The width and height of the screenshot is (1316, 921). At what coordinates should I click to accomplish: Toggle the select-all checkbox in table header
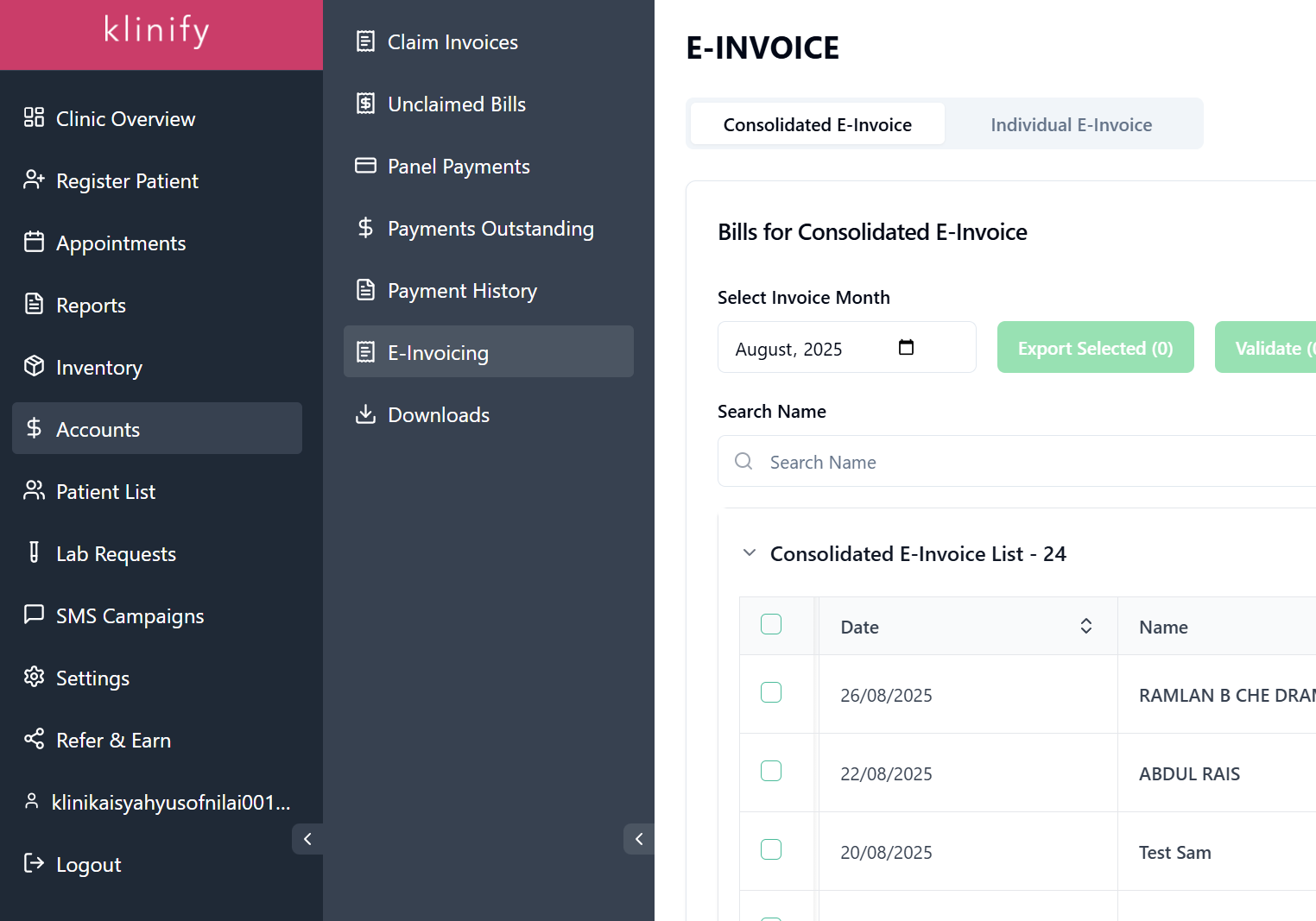click(771, 624)
